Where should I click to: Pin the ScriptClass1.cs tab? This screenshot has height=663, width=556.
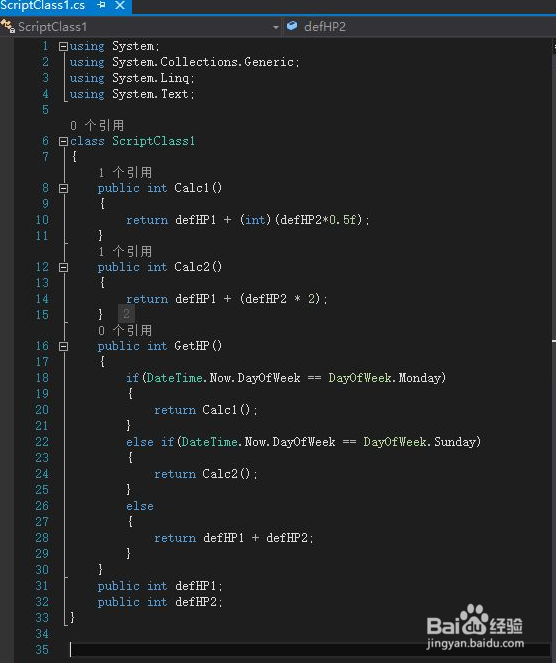pyautogui.click(x=101, y=5)
